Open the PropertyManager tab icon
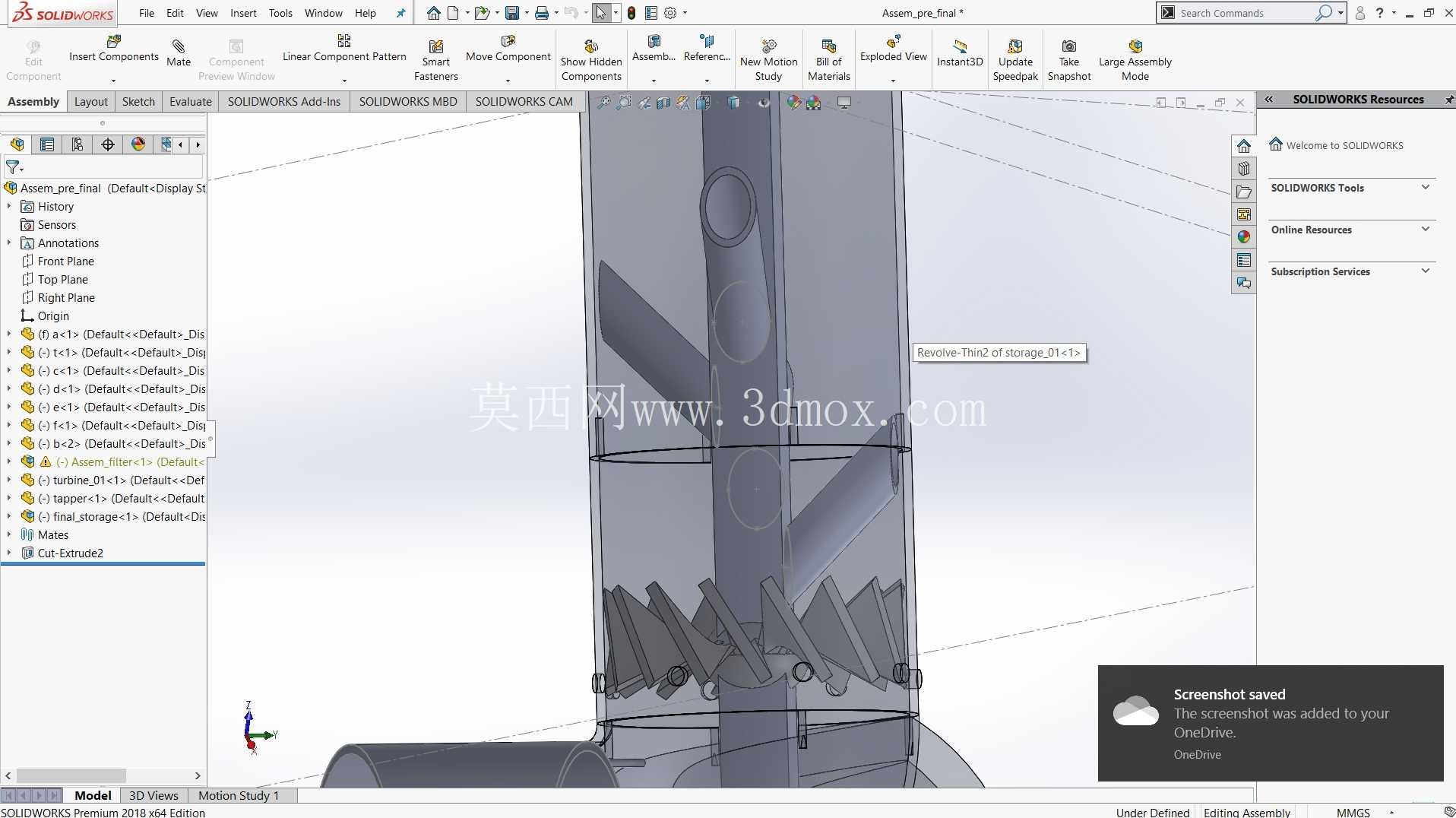The image size is (1456, 818). 47,144
